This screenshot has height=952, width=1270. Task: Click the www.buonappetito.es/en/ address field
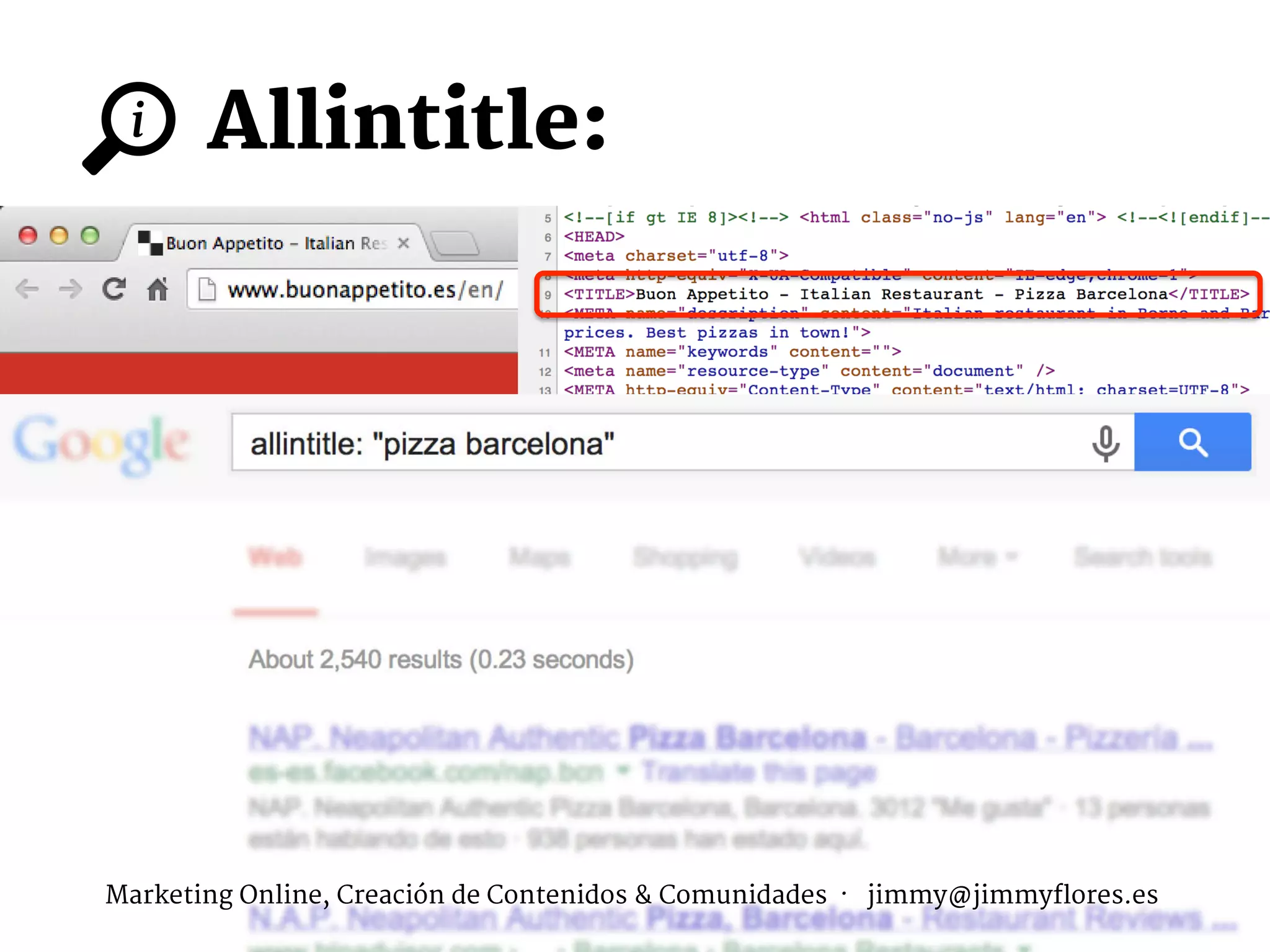pyautogui.click(x=352, y=289)
